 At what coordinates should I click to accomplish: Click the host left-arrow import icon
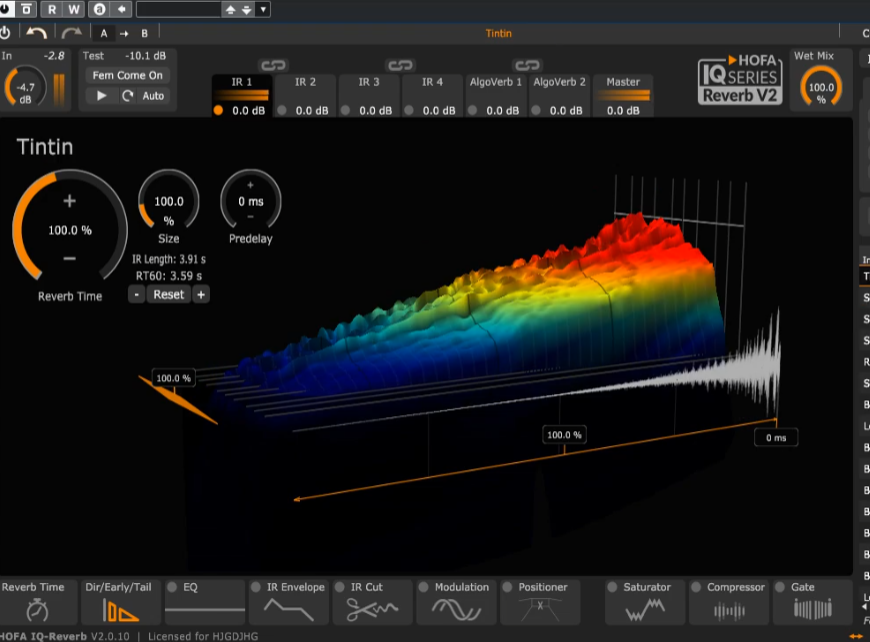pyautogui.click(x=121, y=9)
